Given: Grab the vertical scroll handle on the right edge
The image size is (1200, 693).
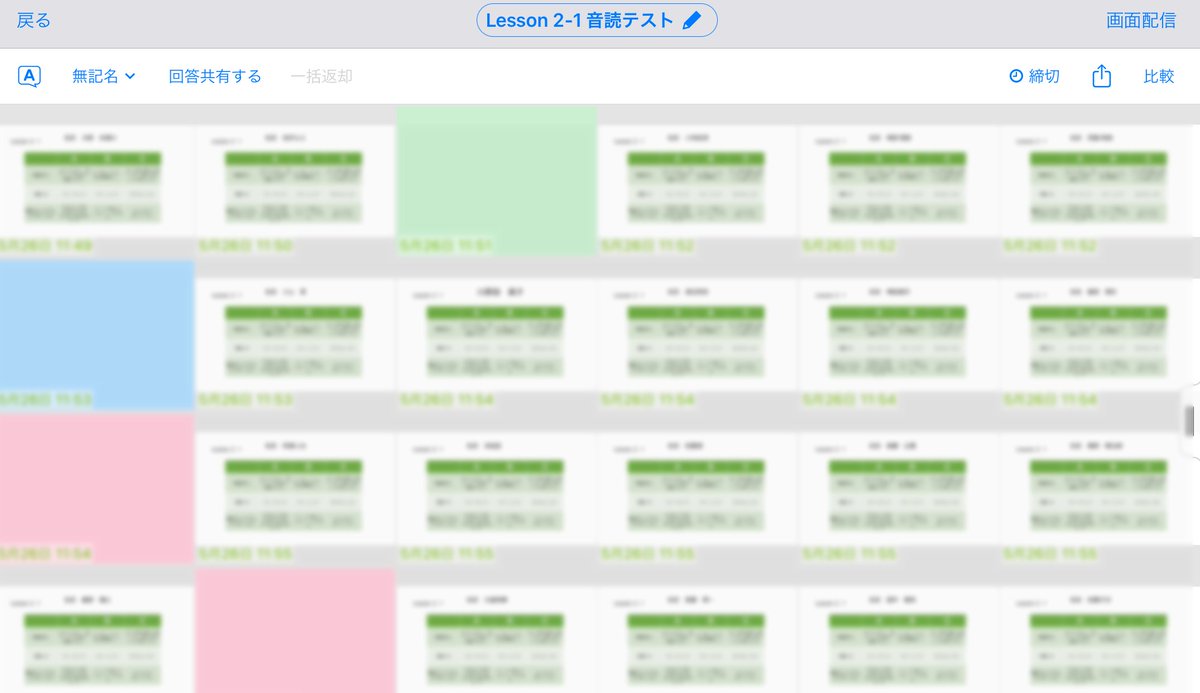Looking at the screenshot, I should tap(1190, 422).
